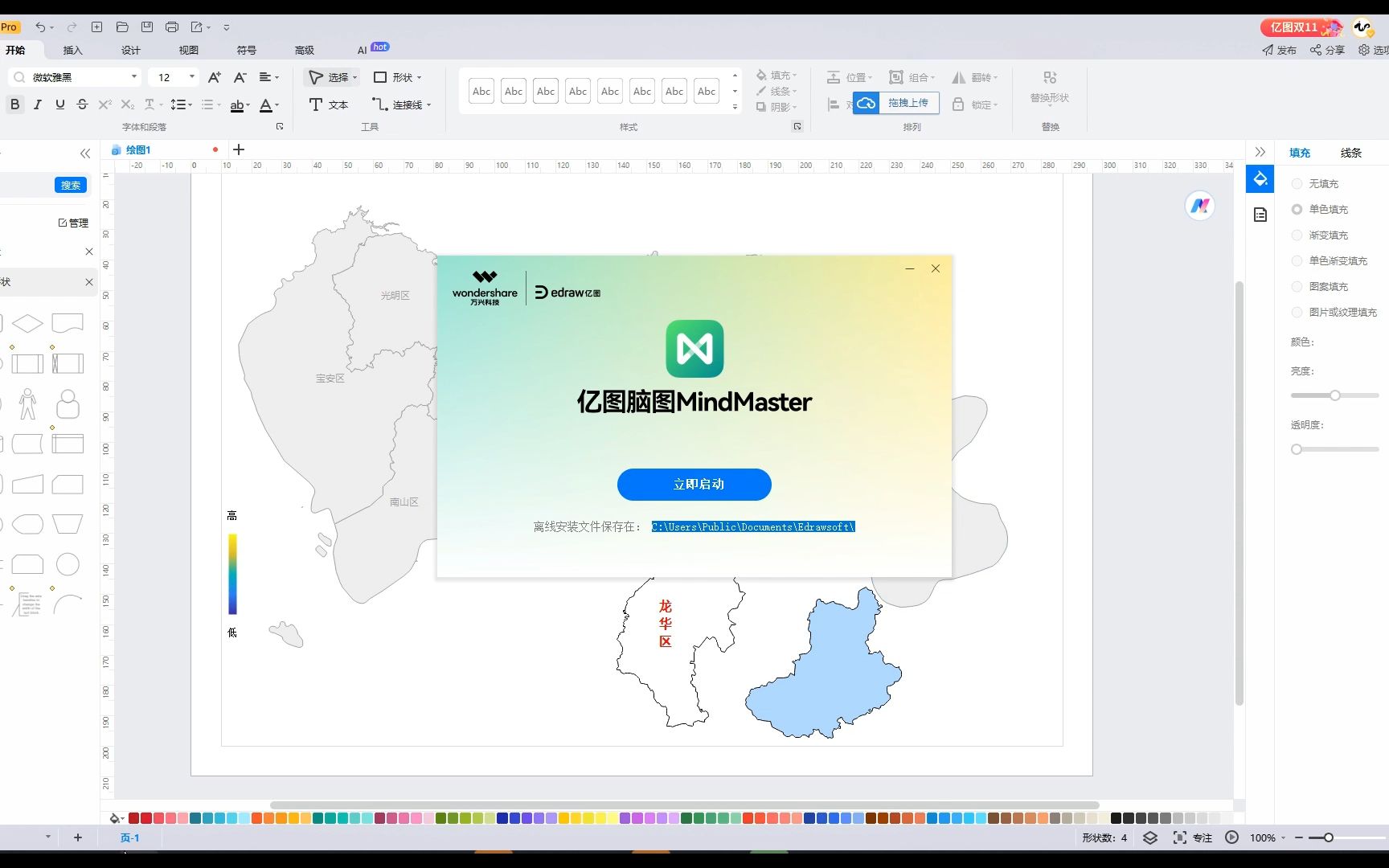Choose 图案填充 (pattern fill) radio option
The width and height of the screenshot is (1389, 868).
tap(1297, 287)
